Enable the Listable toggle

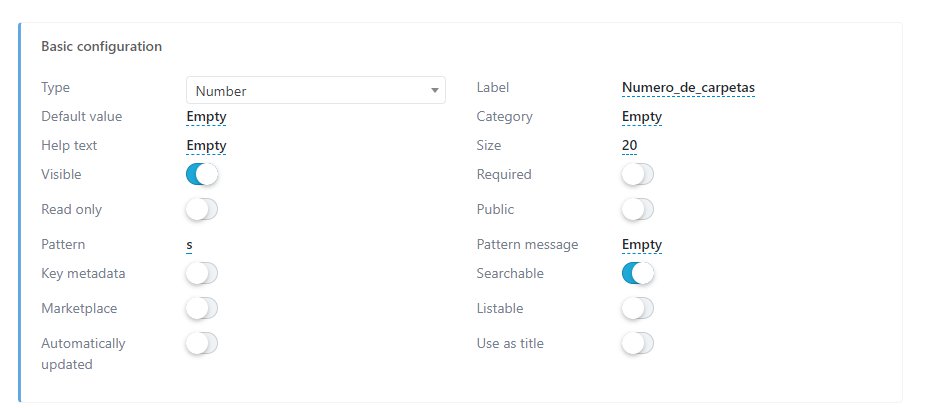[637, 309]
